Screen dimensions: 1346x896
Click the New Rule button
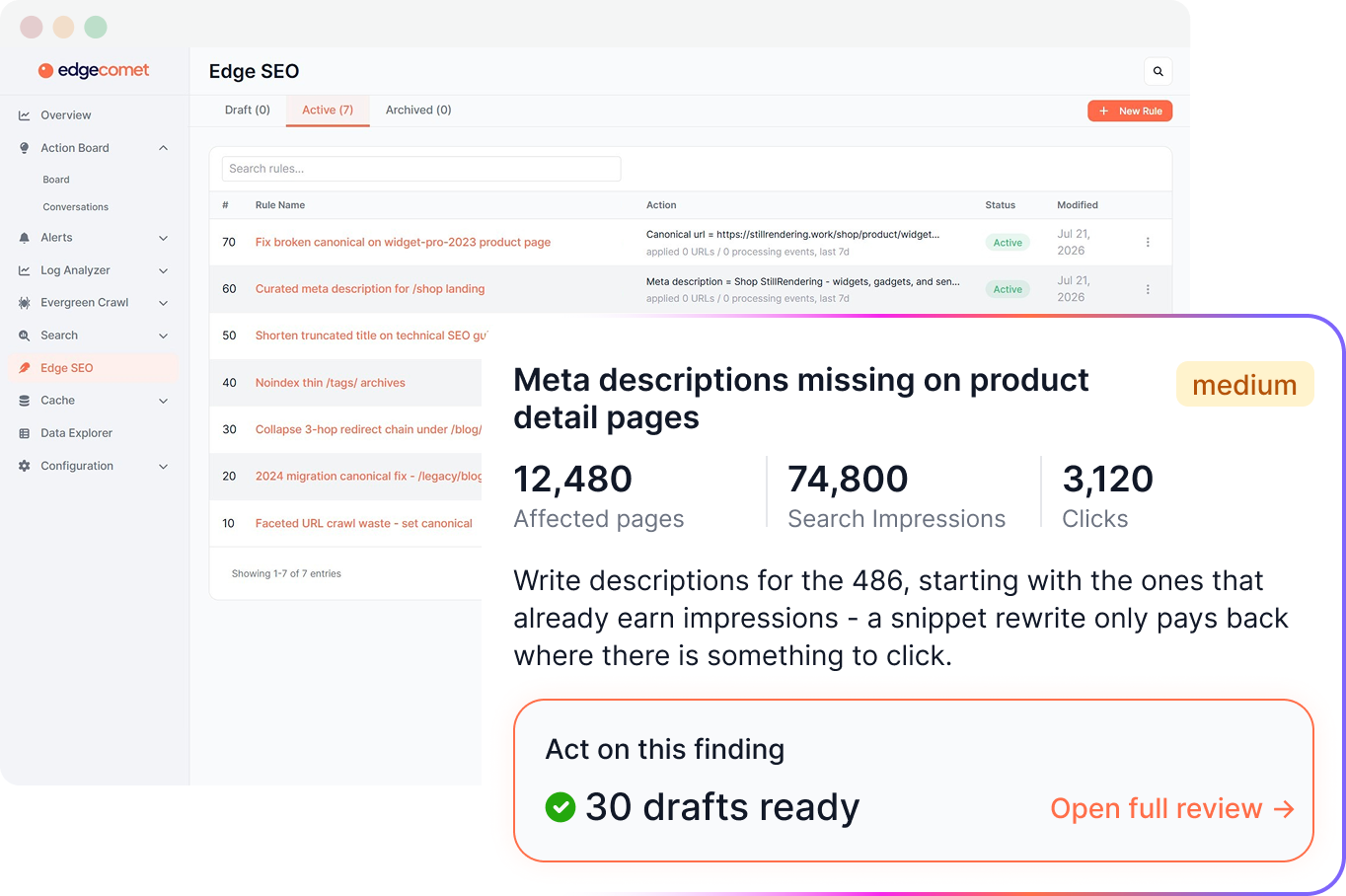[x=1130, y=112]
